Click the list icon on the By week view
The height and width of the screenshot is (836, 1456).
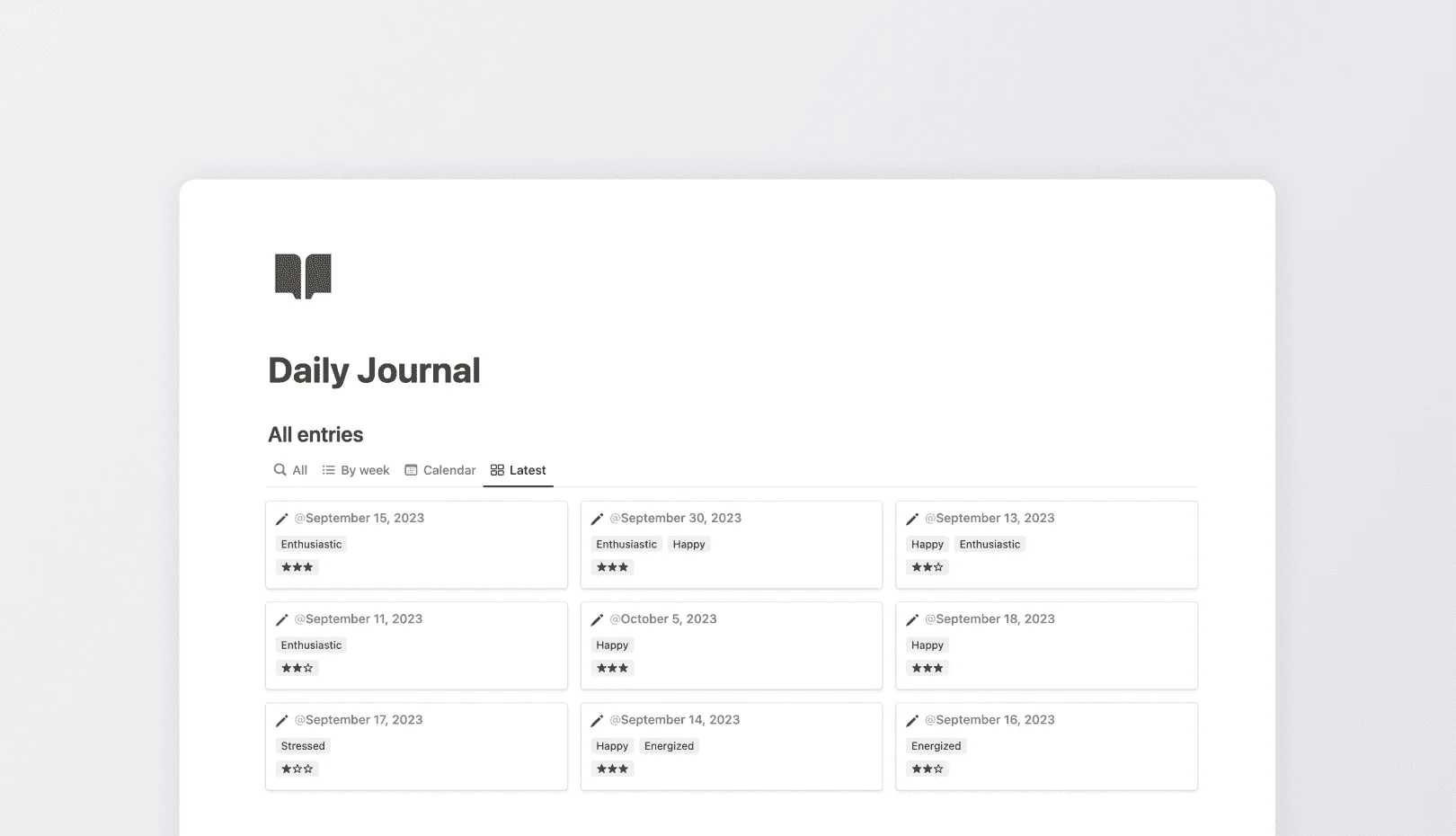click(328, 469)
